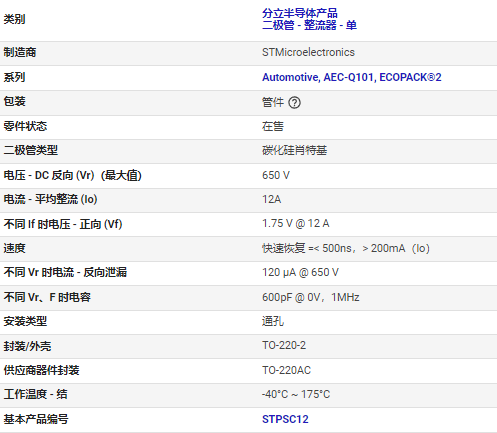This screenshot has width=497, height=433.
Task: Select the 1.75 V @ 12 A value
Action: (296, 223)
